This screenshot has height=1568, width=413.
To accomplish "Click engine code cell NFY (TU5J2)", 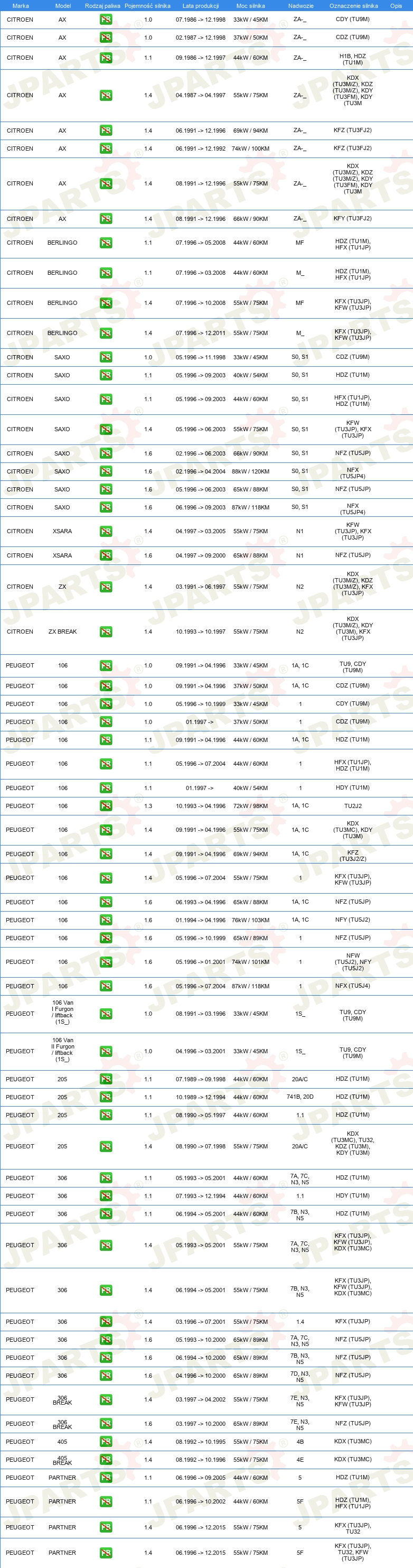I will point(353,921).
